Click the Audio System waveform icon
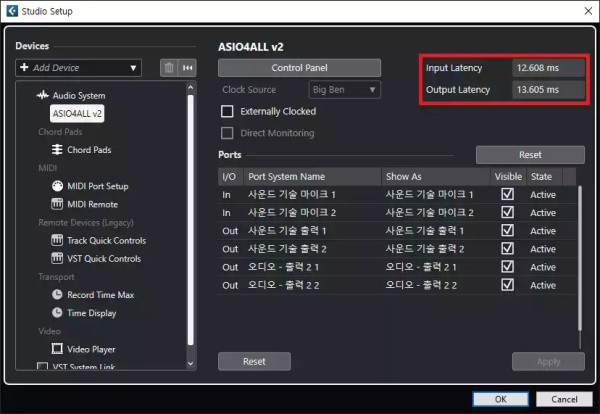Screen dimensions: 600x414 (42, 95)
